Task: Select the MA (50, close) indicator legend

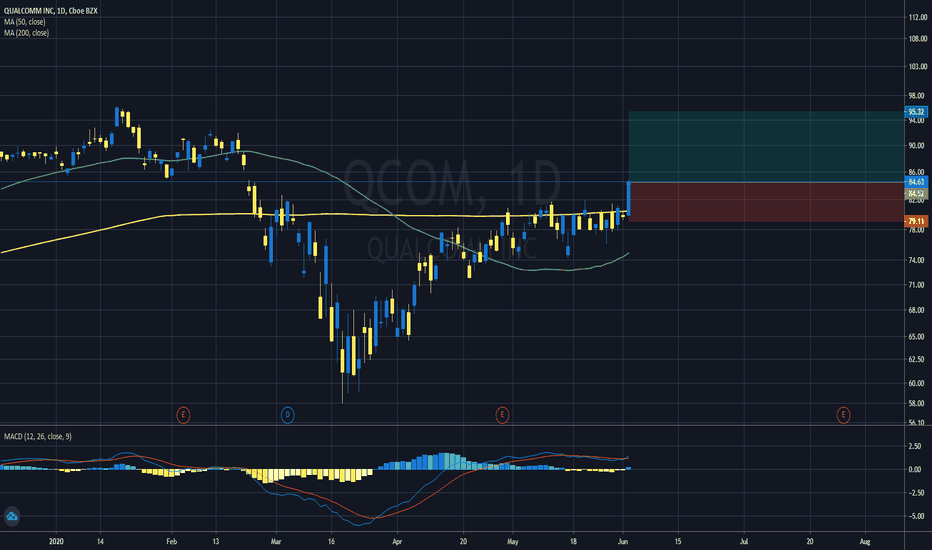Action: (24, 22)
